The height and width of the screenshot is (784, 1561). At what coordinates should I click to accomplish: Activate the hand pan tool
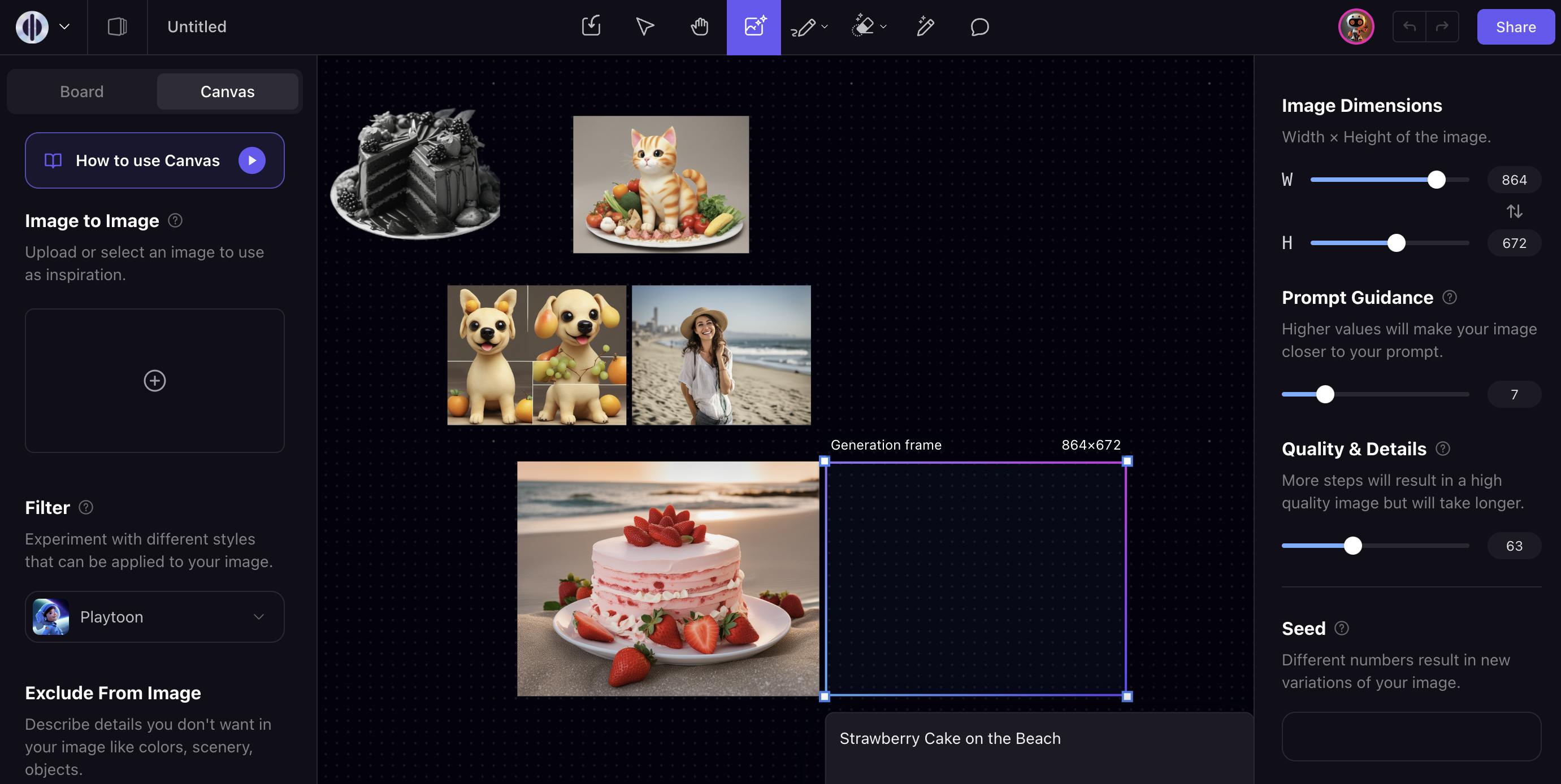point(699,27)
